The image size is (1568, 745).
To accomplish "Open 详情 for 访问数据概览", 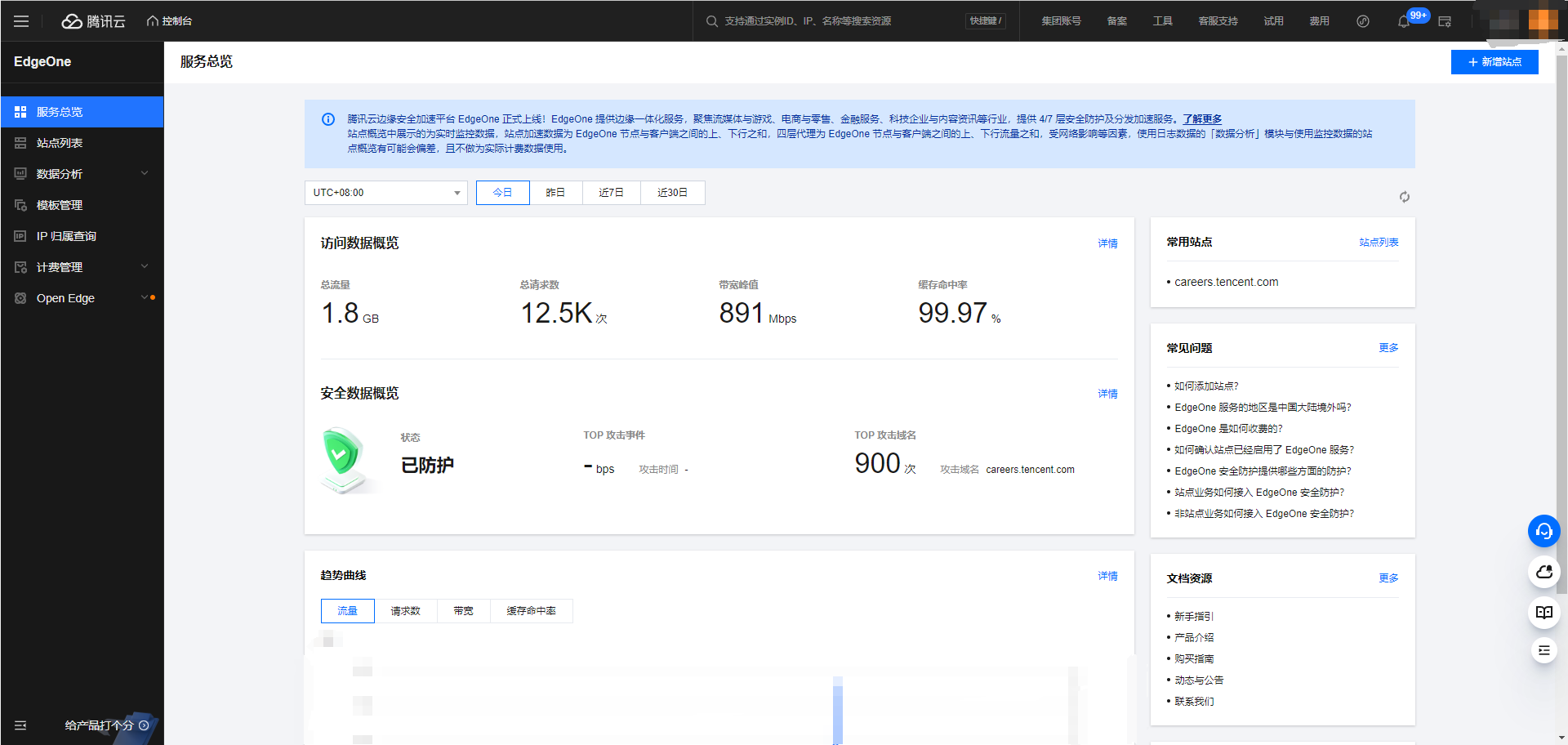I will (1107, 243).
